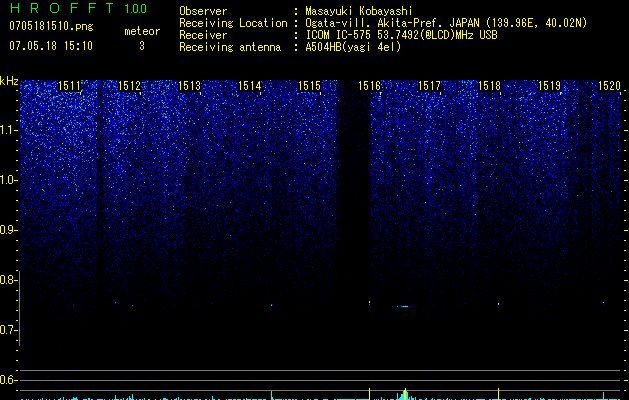Screen dimensions: 629x400
Task: Click the meteor count 3
Action: pyautogui.click(x=142, y=46)
